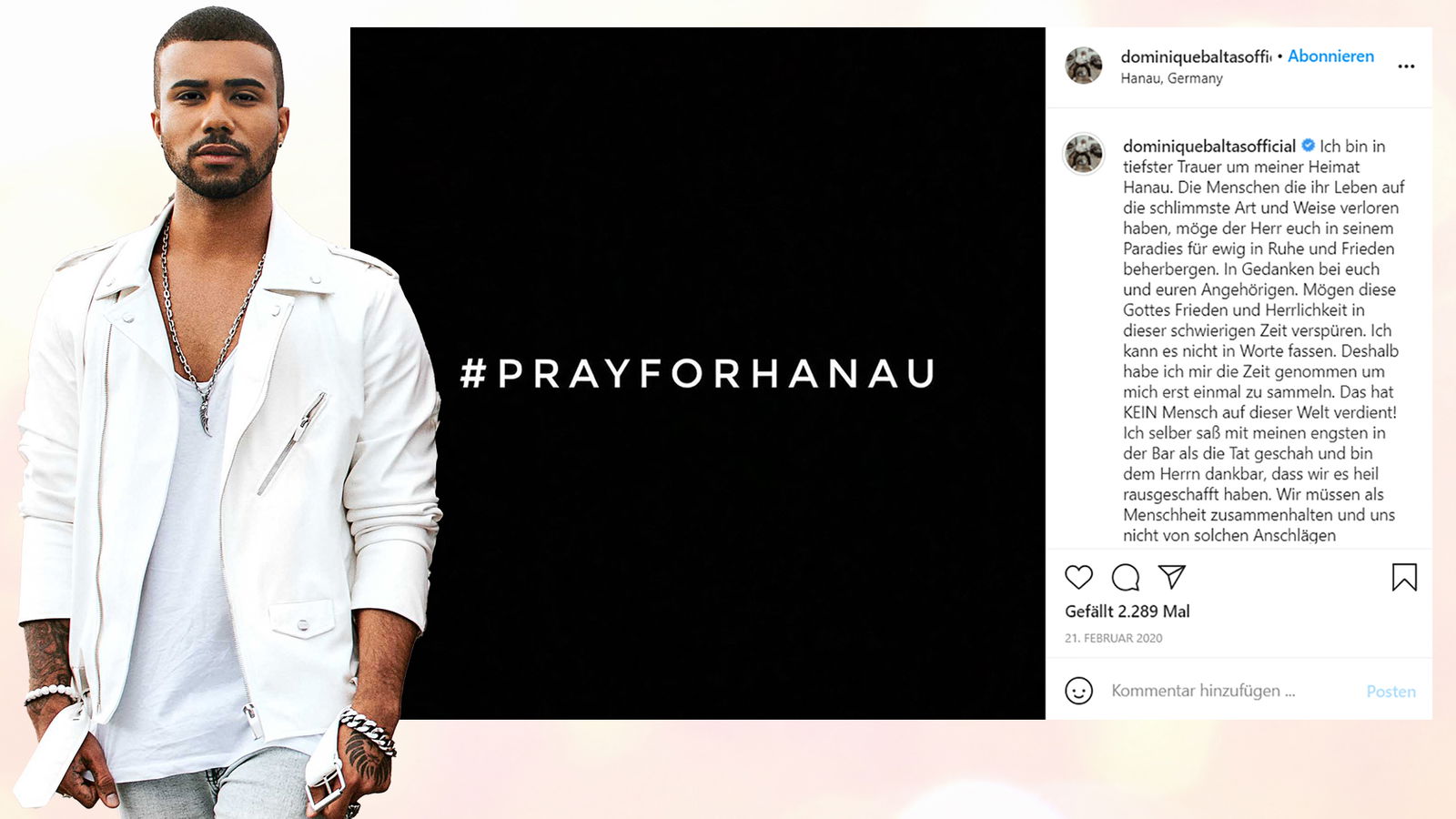Image resolution: width=1456 pixels, height=819 pixels.
Task: Open the three-dot options menu
Action: pos(1406,66)
